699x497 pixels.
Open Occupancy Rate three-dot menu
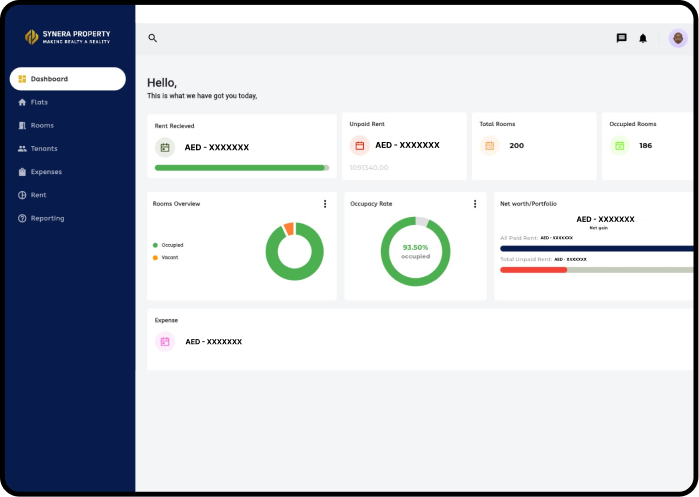coord(475,204)
